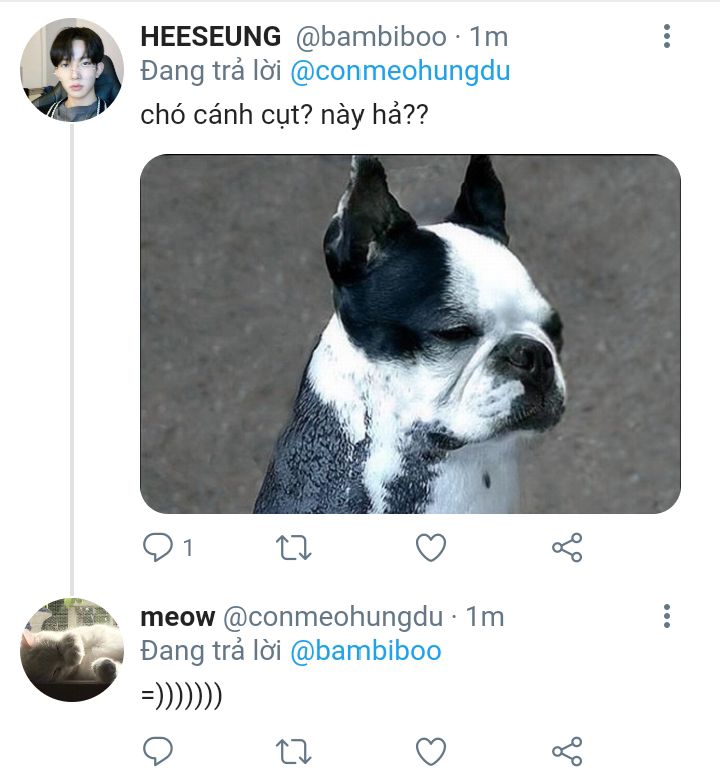Image resolution: width=720 pixels, height=784 pixels.
Task: Retweet meow's tweet
Action: 294,750
